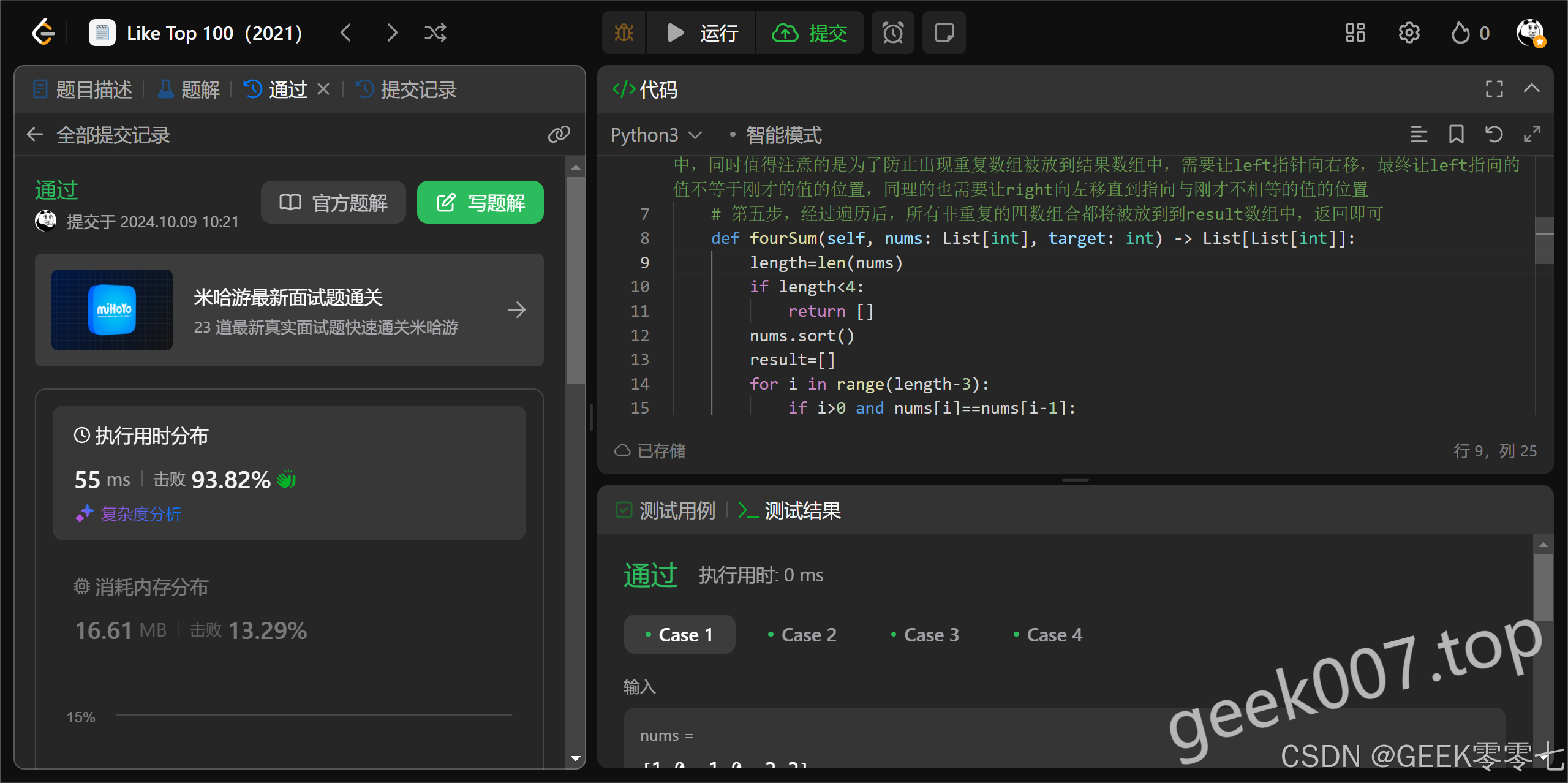Select Case 3 test case
This screenshot has height=783, width=1568.
(x=925, y=635)
